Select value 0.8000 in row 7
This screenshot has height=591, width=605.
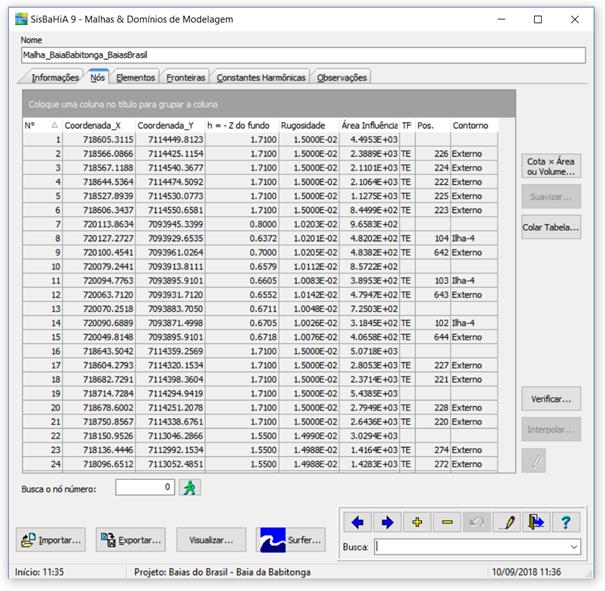coord(242,224)
